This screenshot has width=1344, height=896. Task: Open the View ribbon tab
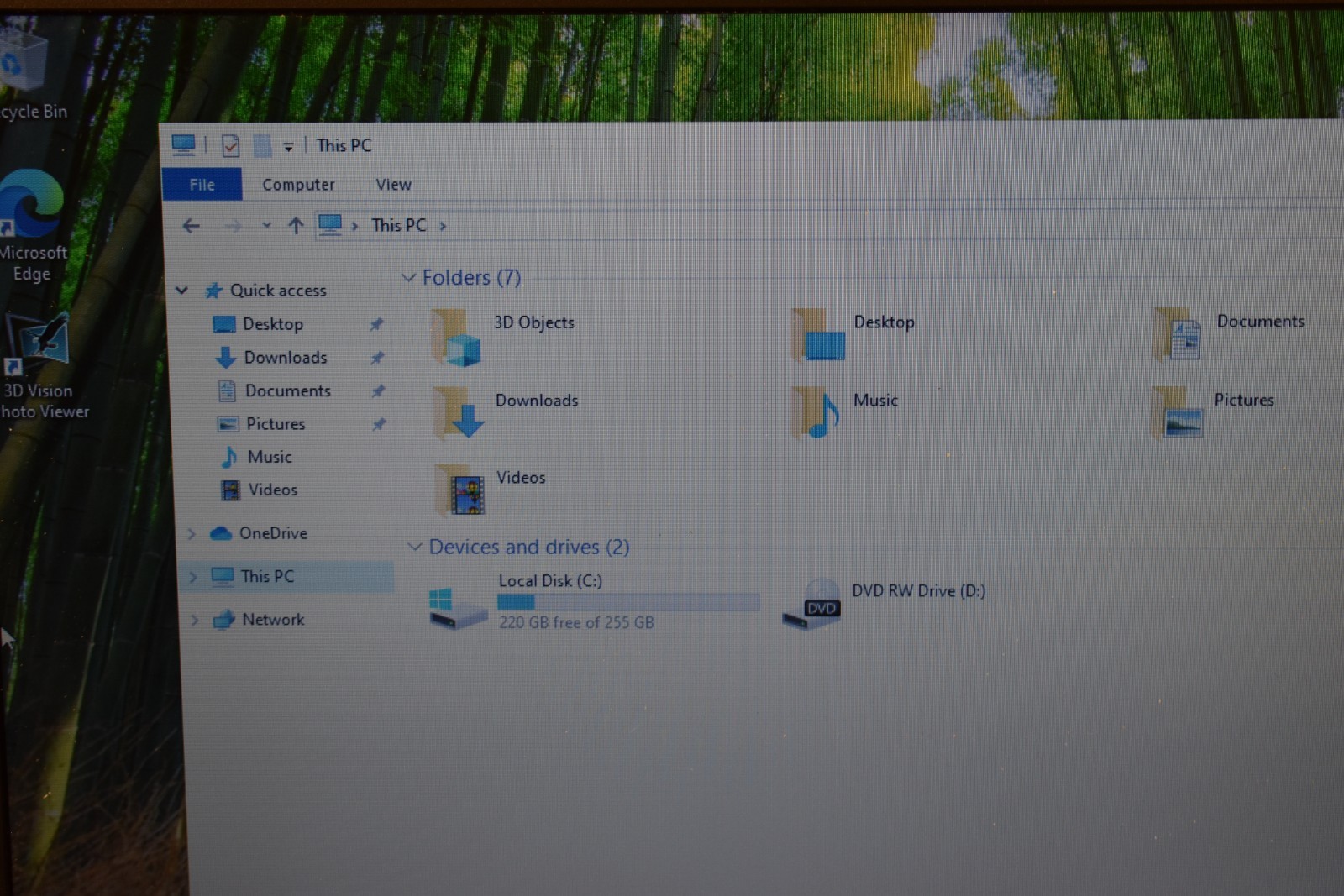[x=393, y=185]
